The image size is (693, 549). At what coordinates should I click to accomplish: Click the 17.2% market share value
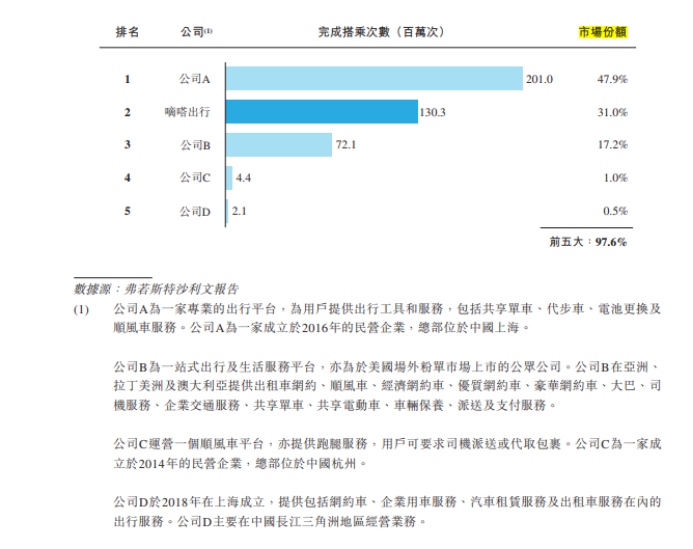point(612,145)
